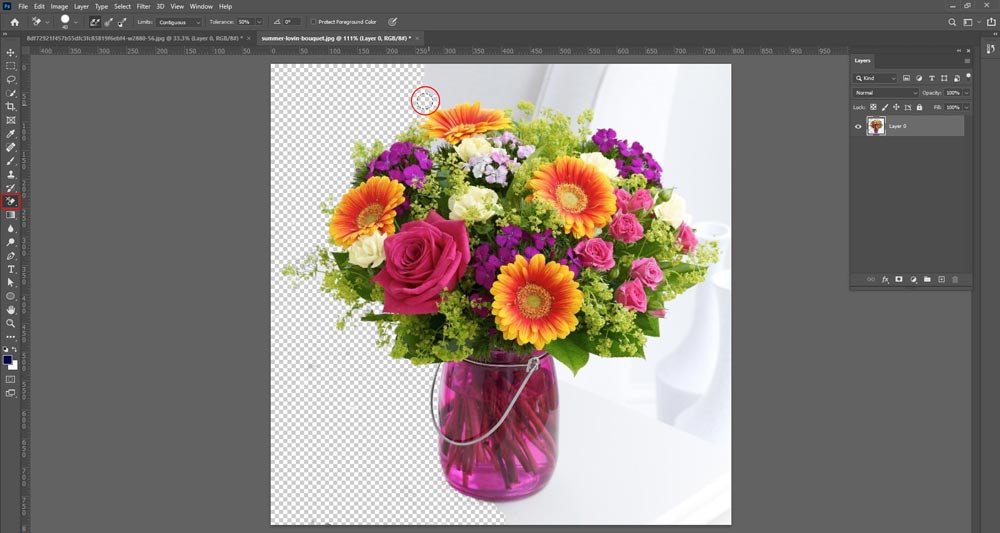
Task: Open the Image menu
Action: tap(59, 6)
